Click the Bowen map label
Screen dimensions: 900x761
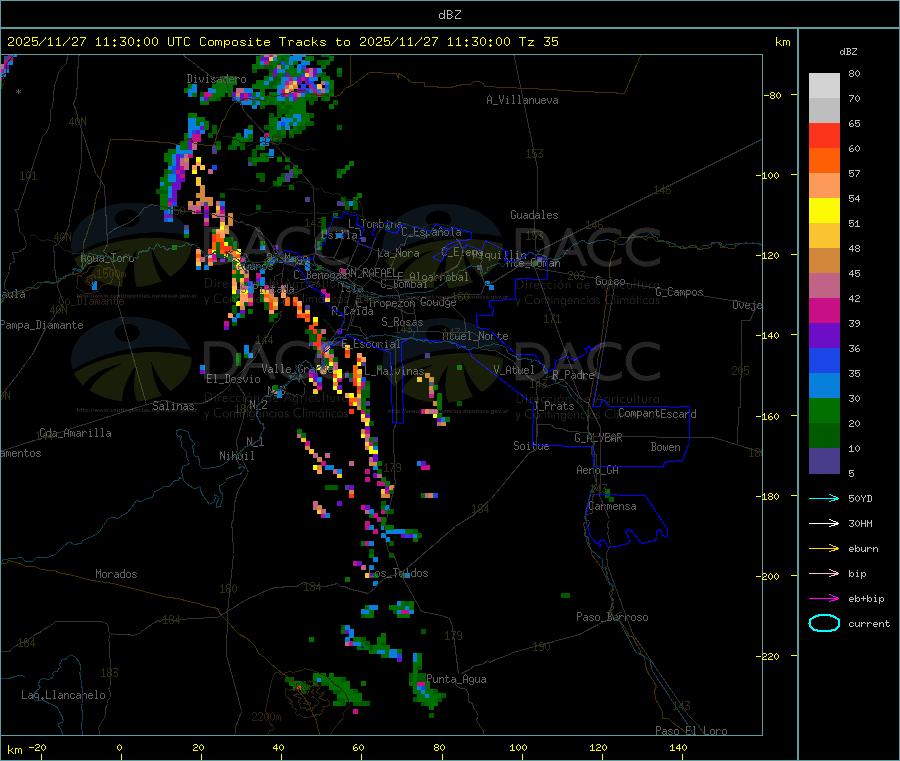665,448
